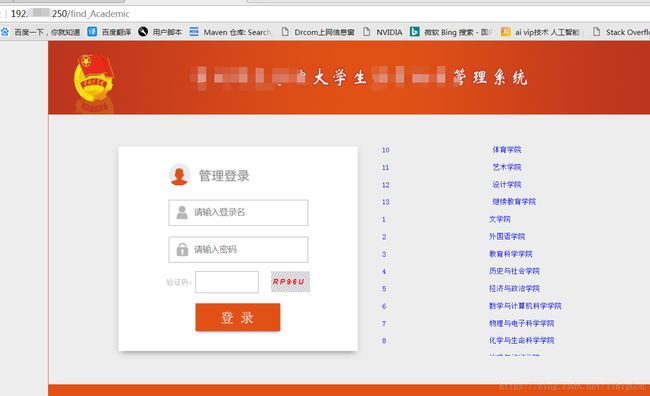This screenshot has width=650, height=396.
Task: Focus the 验证码 captcha input box
Action: point(227,282)
